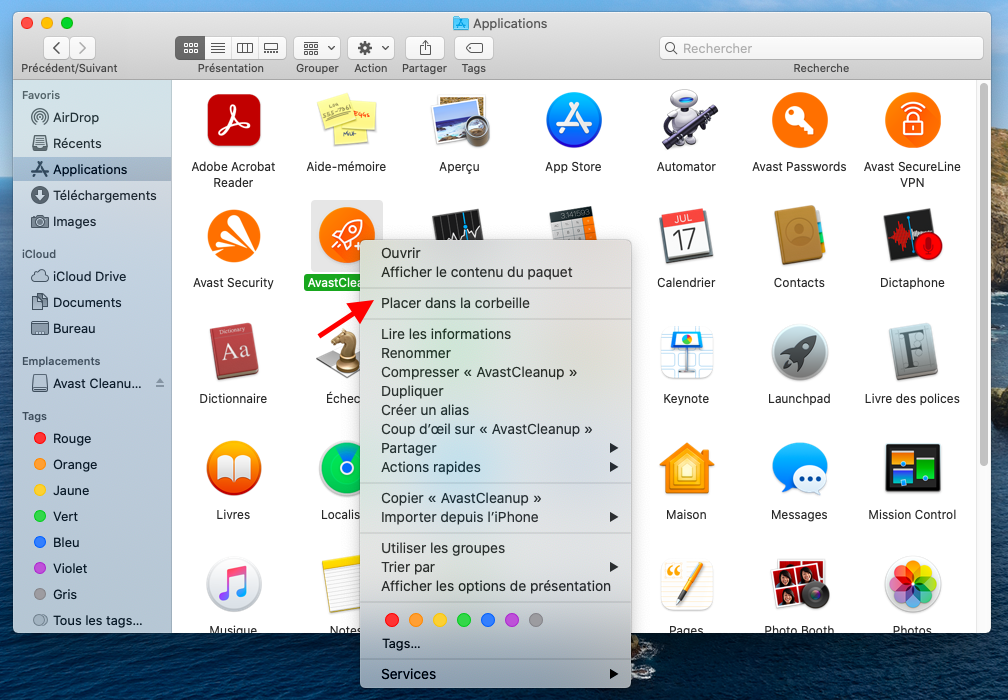Screen dimensions: 1008x700
Task: Select the Avast Security app icon
Action: point(233,237)
